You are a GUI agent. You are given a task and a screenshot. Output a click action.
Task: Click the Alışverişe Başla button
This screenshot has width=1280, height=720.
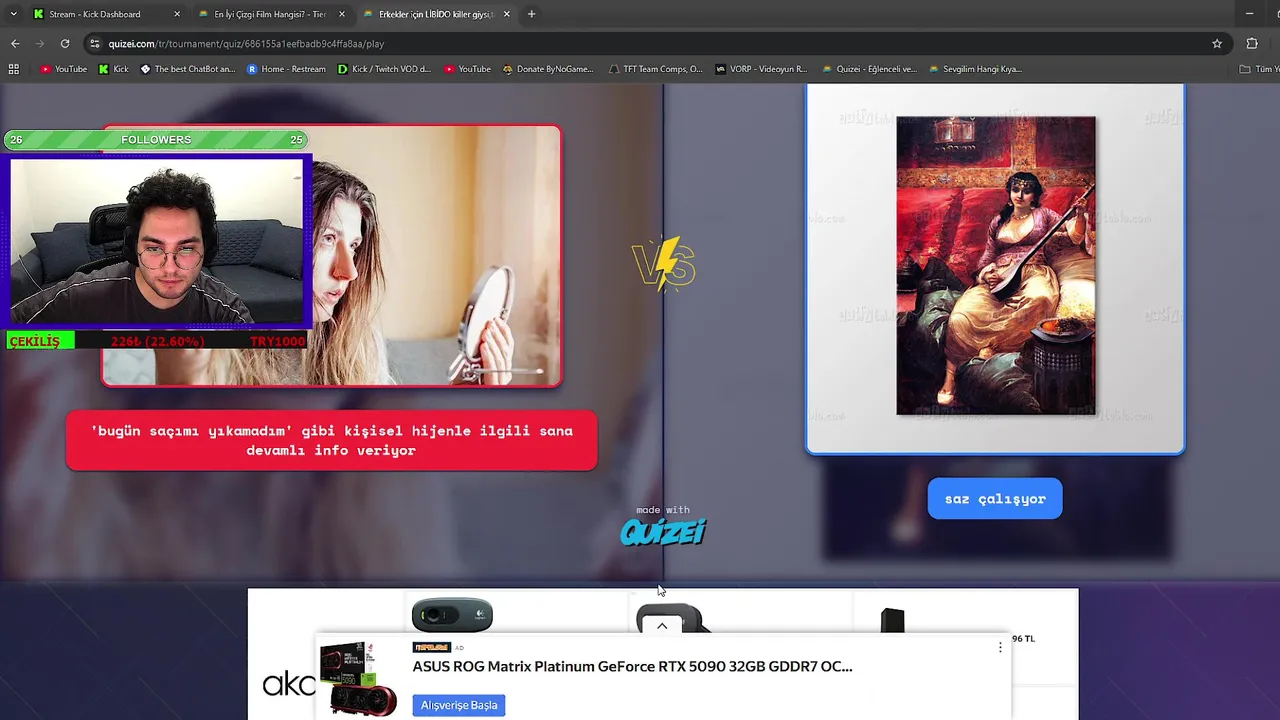(x=459, y=705)
